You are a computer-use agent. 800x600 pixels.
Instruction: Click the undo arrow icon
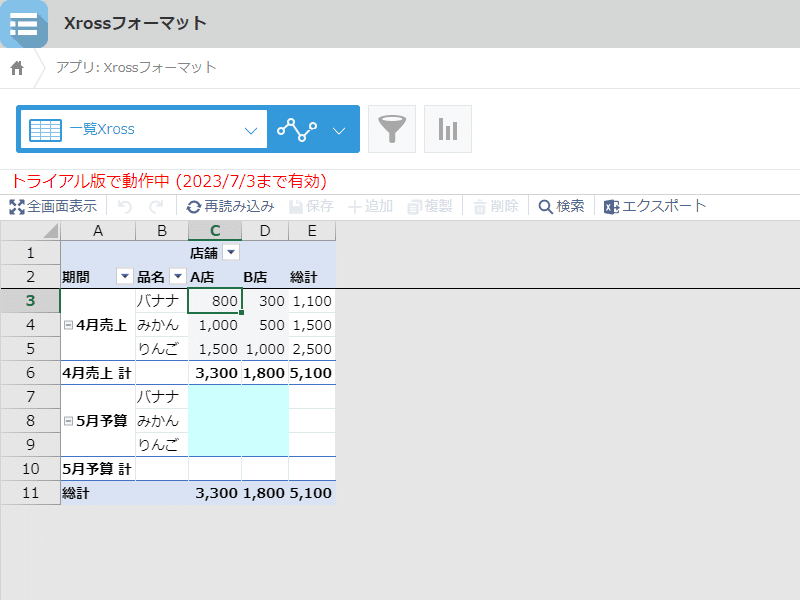[x=124, y=207]
